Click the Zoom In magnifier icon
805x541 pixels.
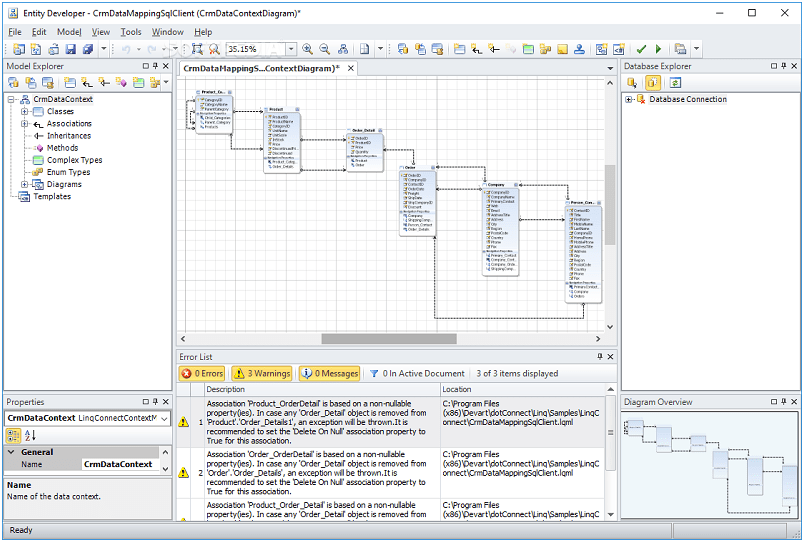[308, 49]
